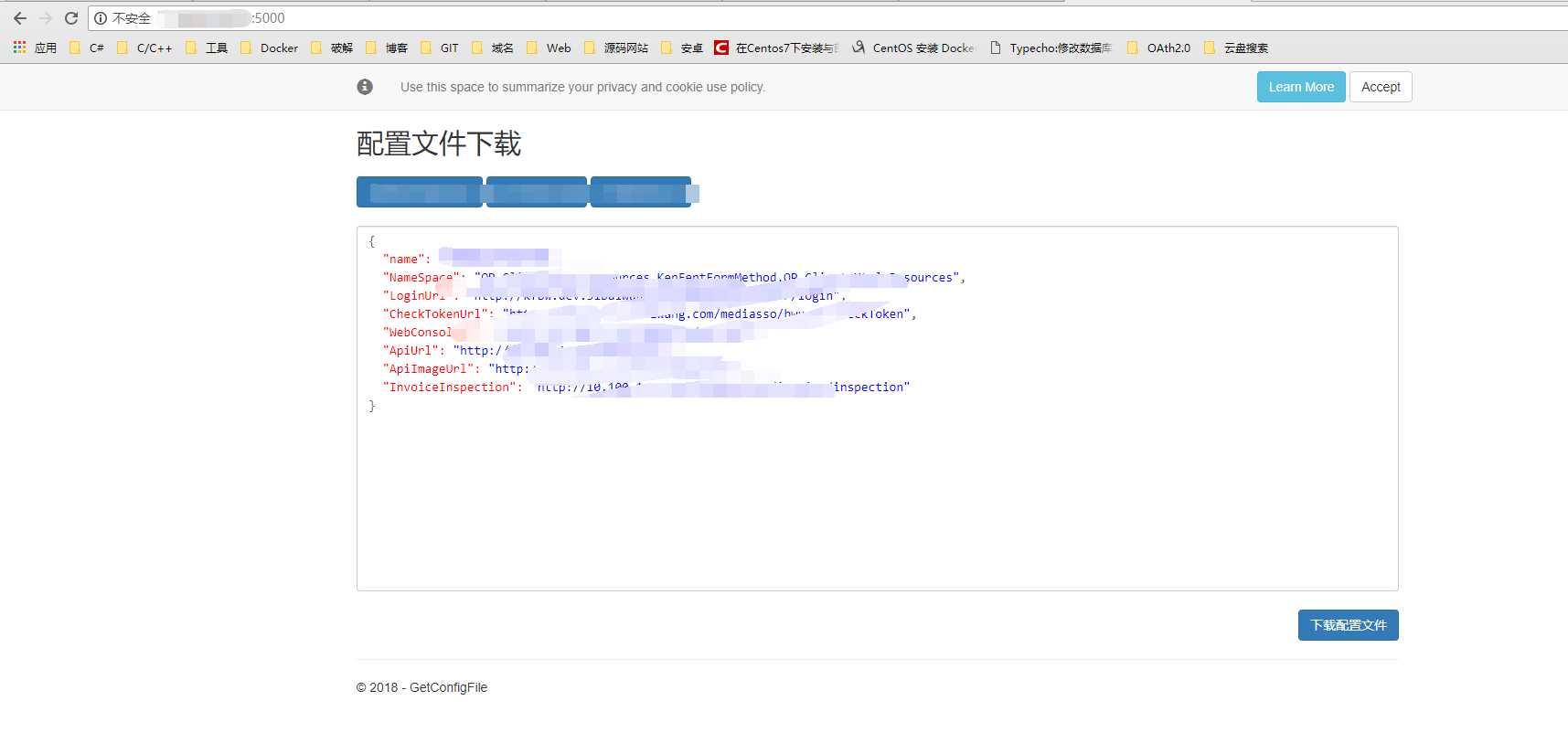
Task: Click the "ApiImageUrl" key in JSON
Action: pos(429,369)
